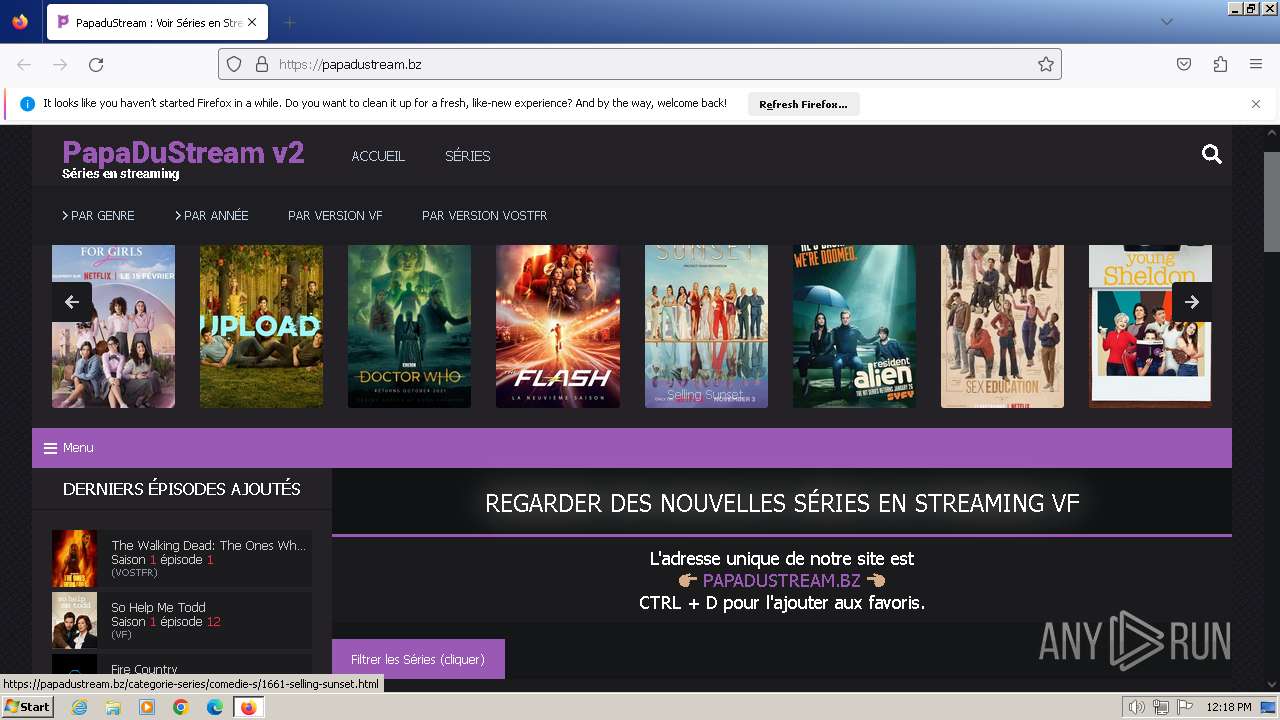
Task: Launch Microsoft Edge from taskbar
Action: tap(215, 707)
